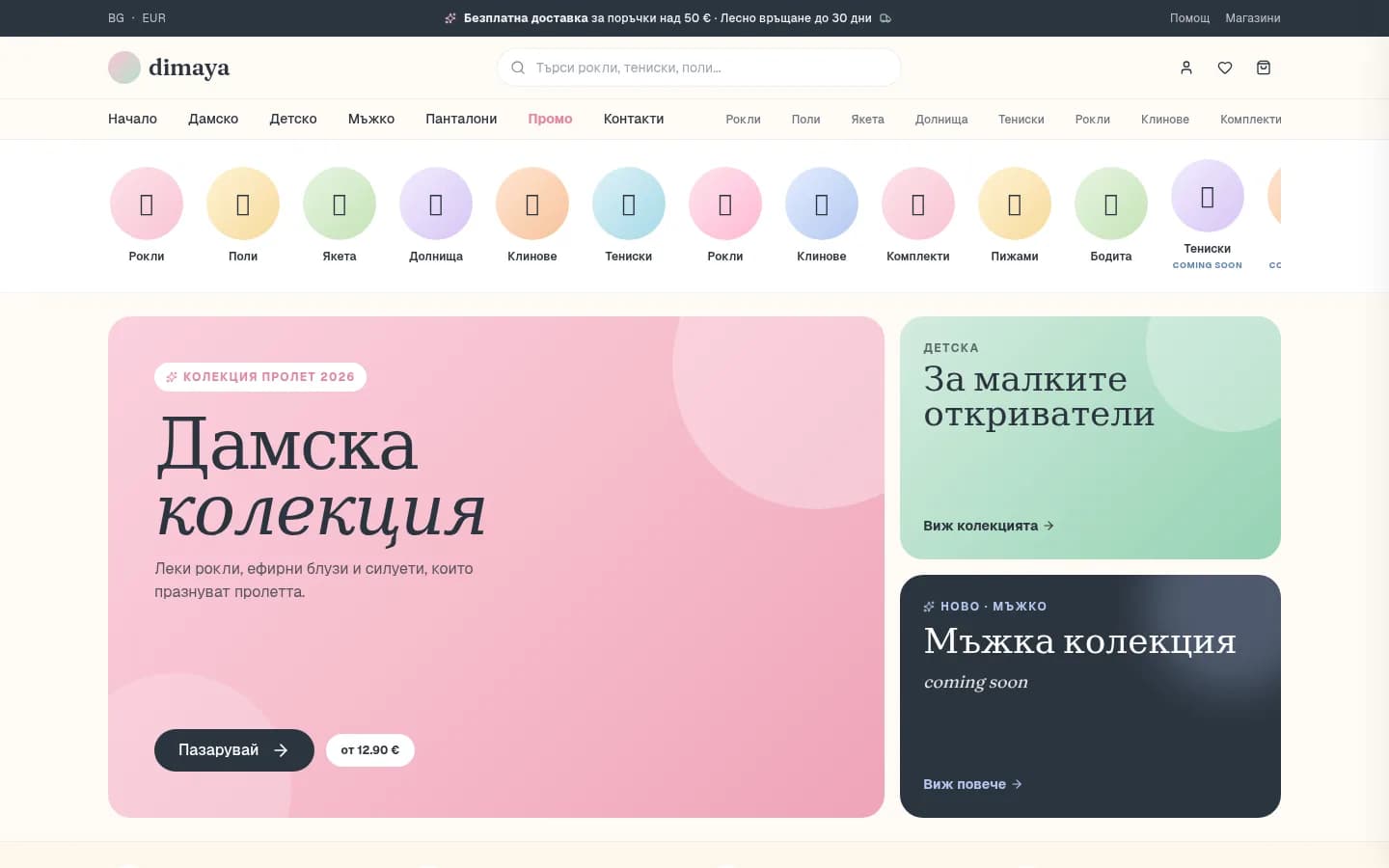
Task: Select the green Бодита category circle
Action: [1111, 203]
